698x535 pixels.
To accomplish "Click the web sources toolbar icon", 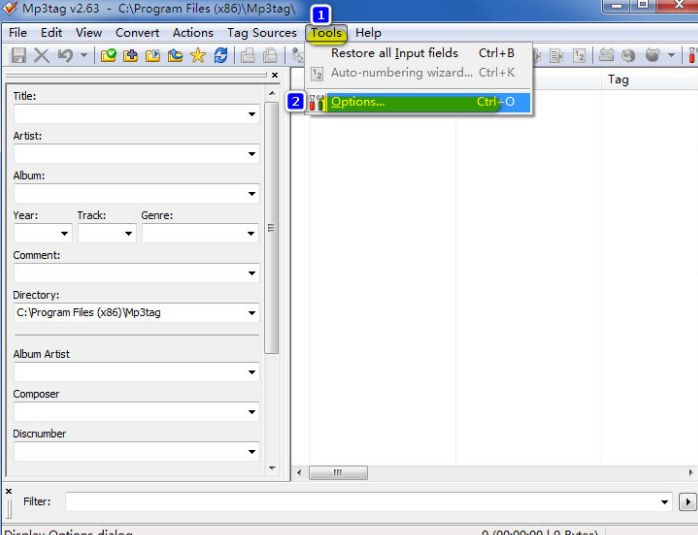I will tap(652, 56).
